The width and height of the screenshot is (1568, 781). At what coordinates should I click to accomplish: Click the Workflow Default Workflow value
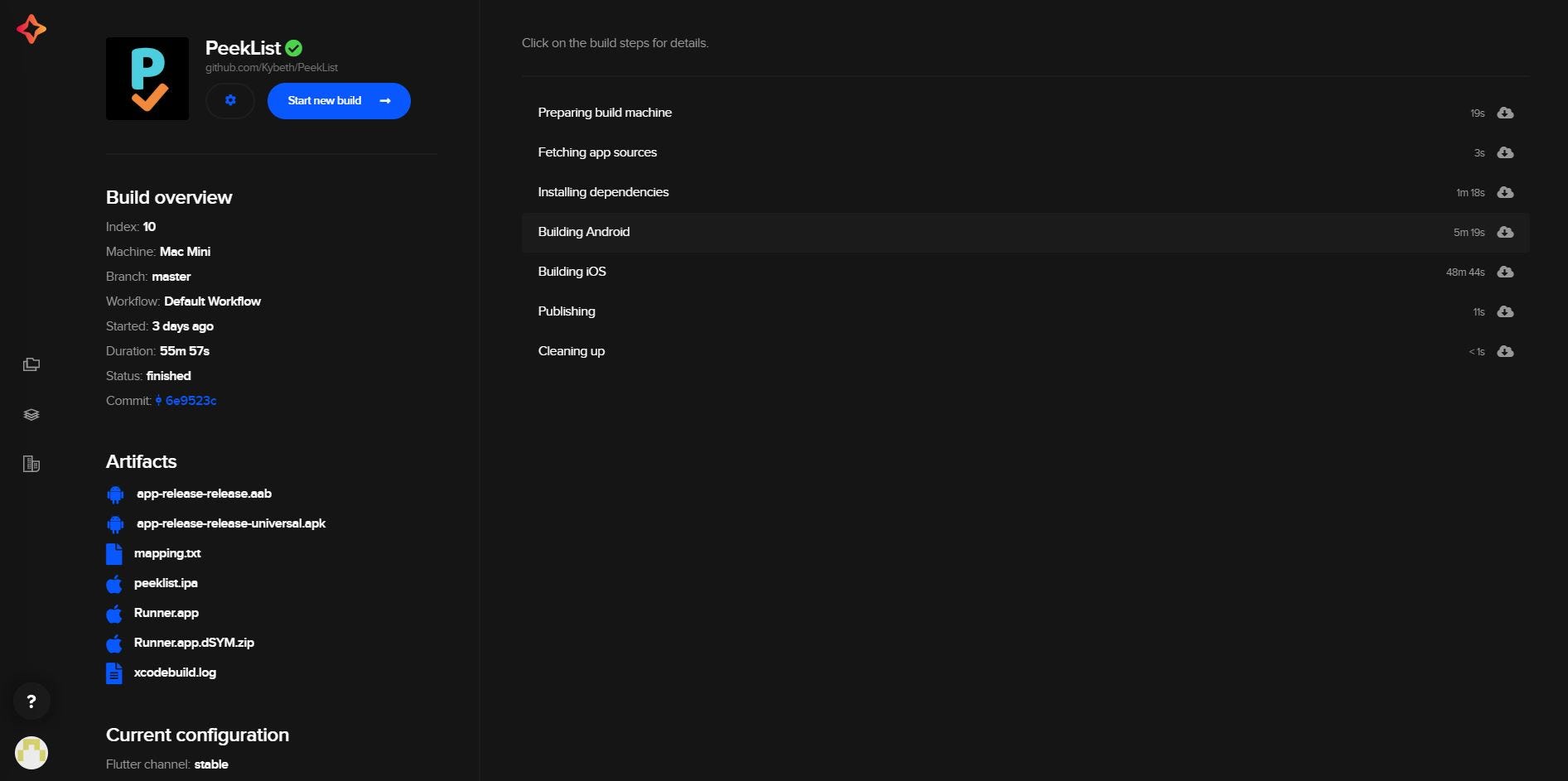click(x=212, y=301)
